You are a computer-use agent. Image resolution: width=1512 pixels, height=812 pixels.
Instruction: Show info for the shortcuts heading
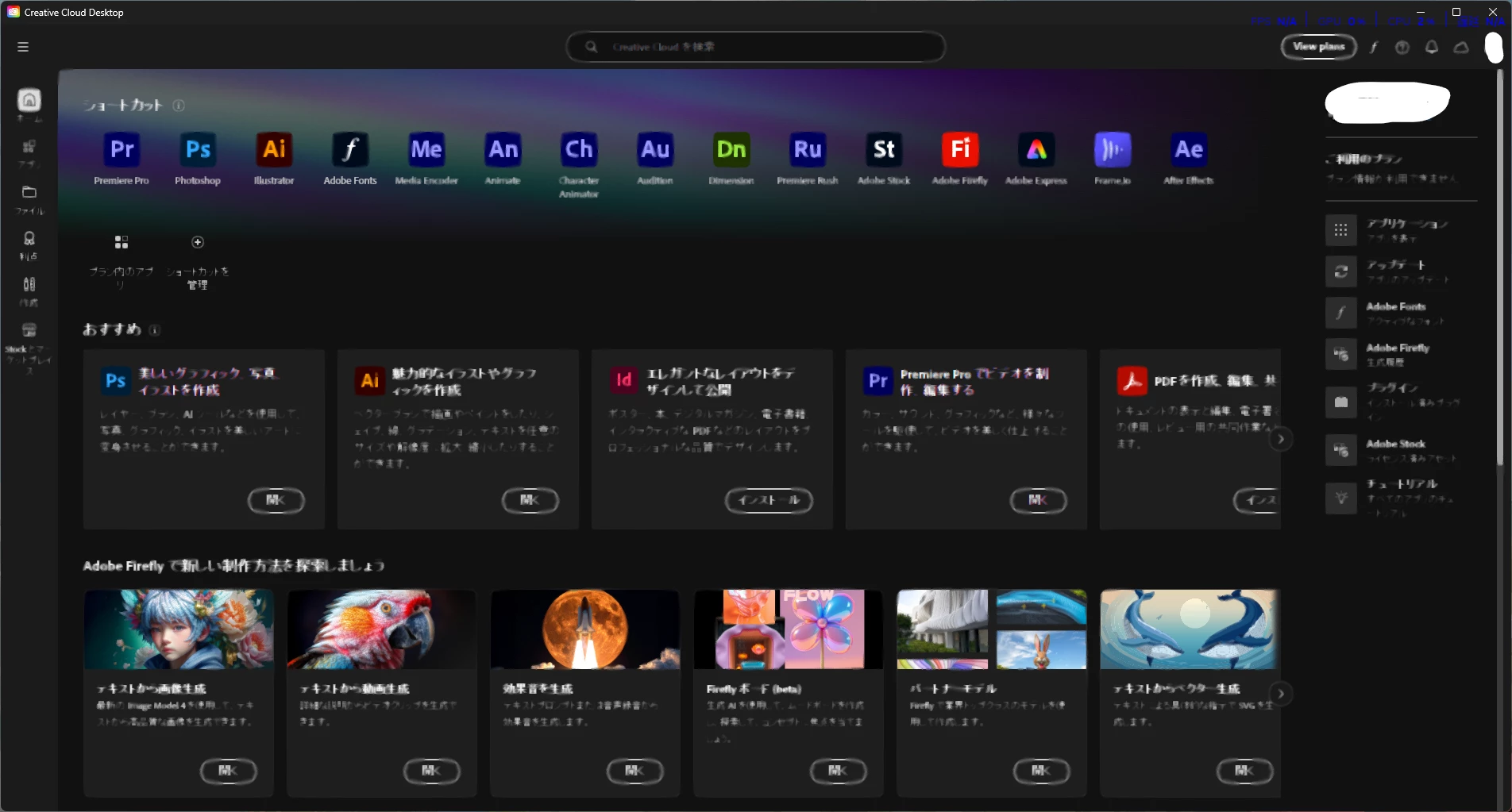tap(179, 106)
